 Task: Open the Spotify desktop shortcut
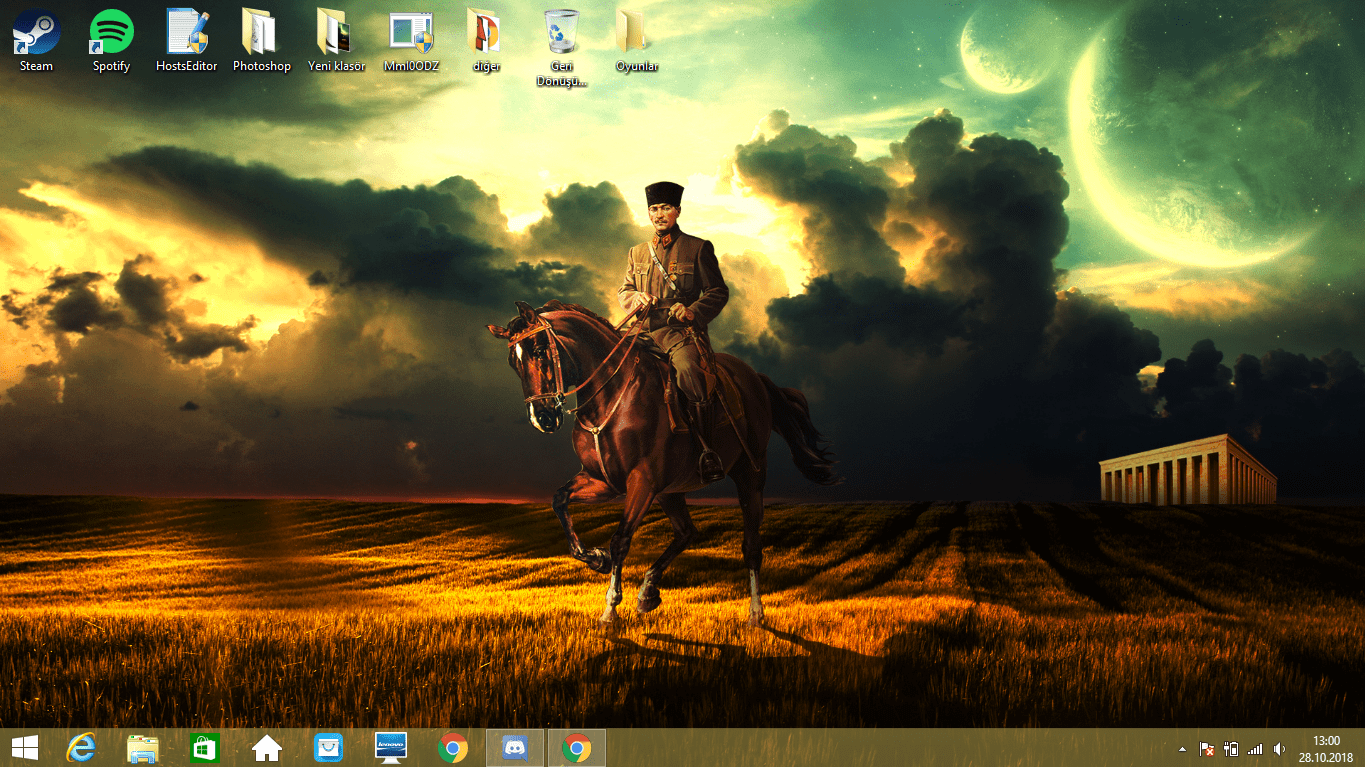(x=111, y=40)
